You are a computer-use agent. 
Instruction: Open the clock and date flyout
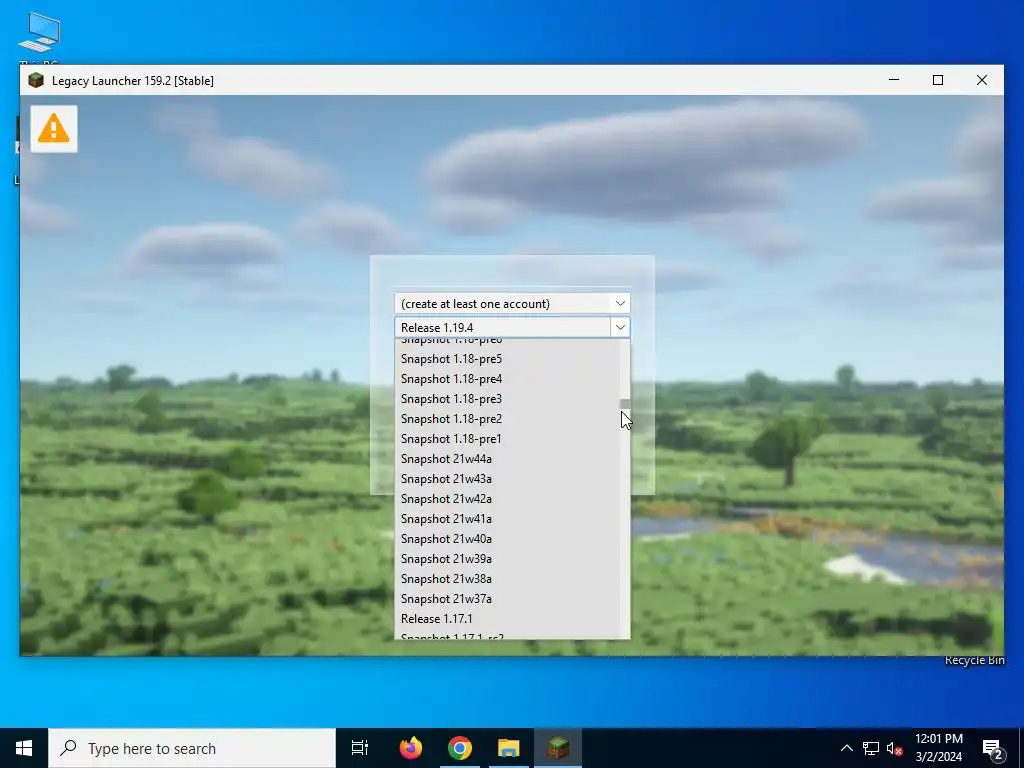(938, 748)
